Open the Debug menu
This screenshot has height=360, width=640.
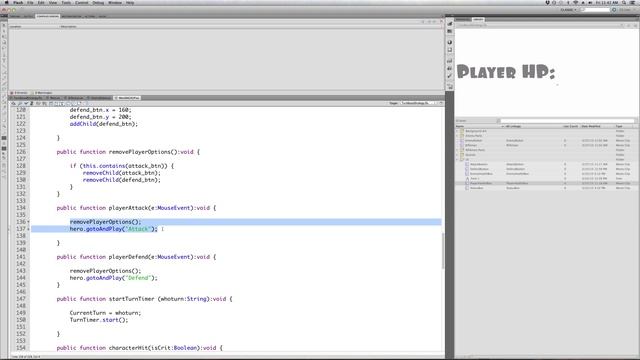click(98, 2)
